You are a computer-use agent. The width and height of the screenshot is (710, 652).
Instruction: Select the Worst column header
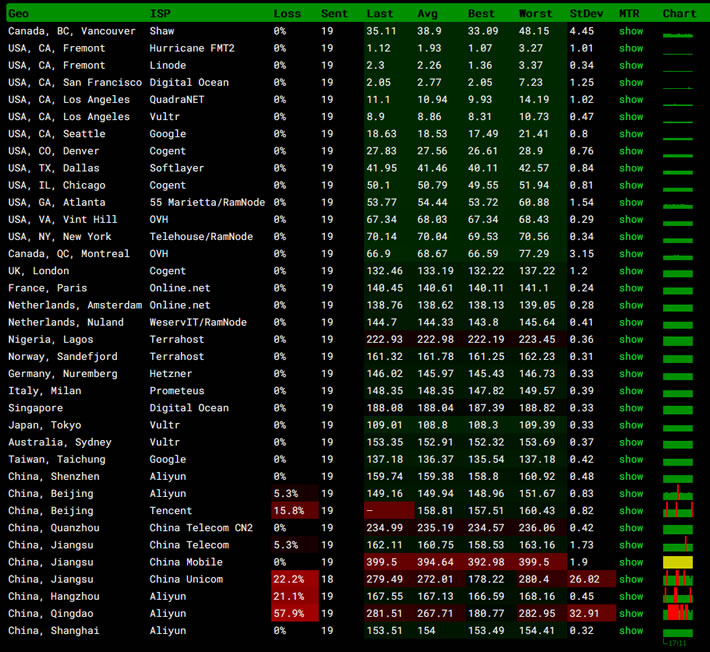pyautogui.click(x=535, y=13)
